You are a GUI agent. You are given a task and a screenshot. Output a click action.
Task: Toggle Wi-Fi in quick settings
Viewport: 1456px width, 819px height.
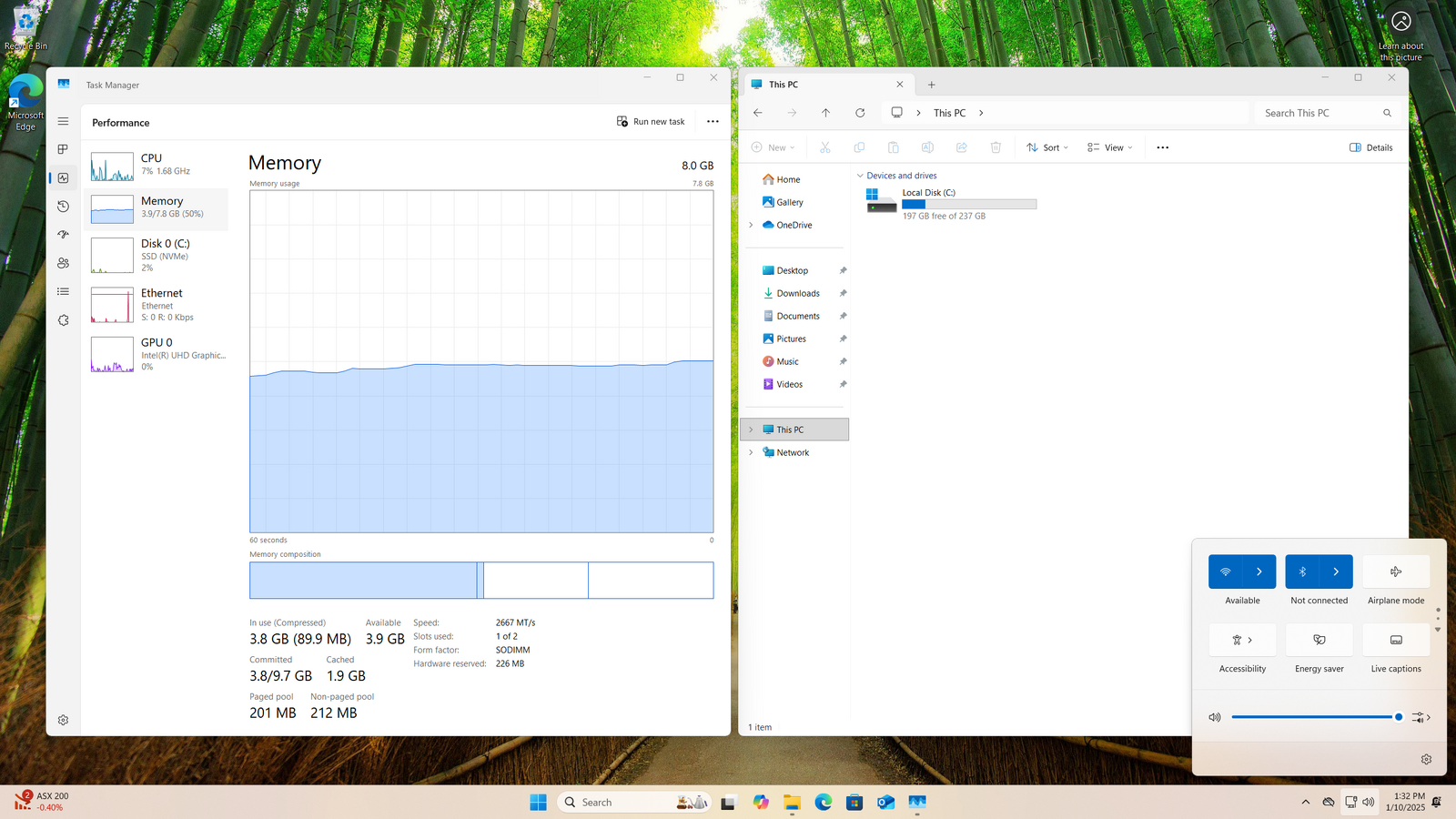(x=1226, y=571)
